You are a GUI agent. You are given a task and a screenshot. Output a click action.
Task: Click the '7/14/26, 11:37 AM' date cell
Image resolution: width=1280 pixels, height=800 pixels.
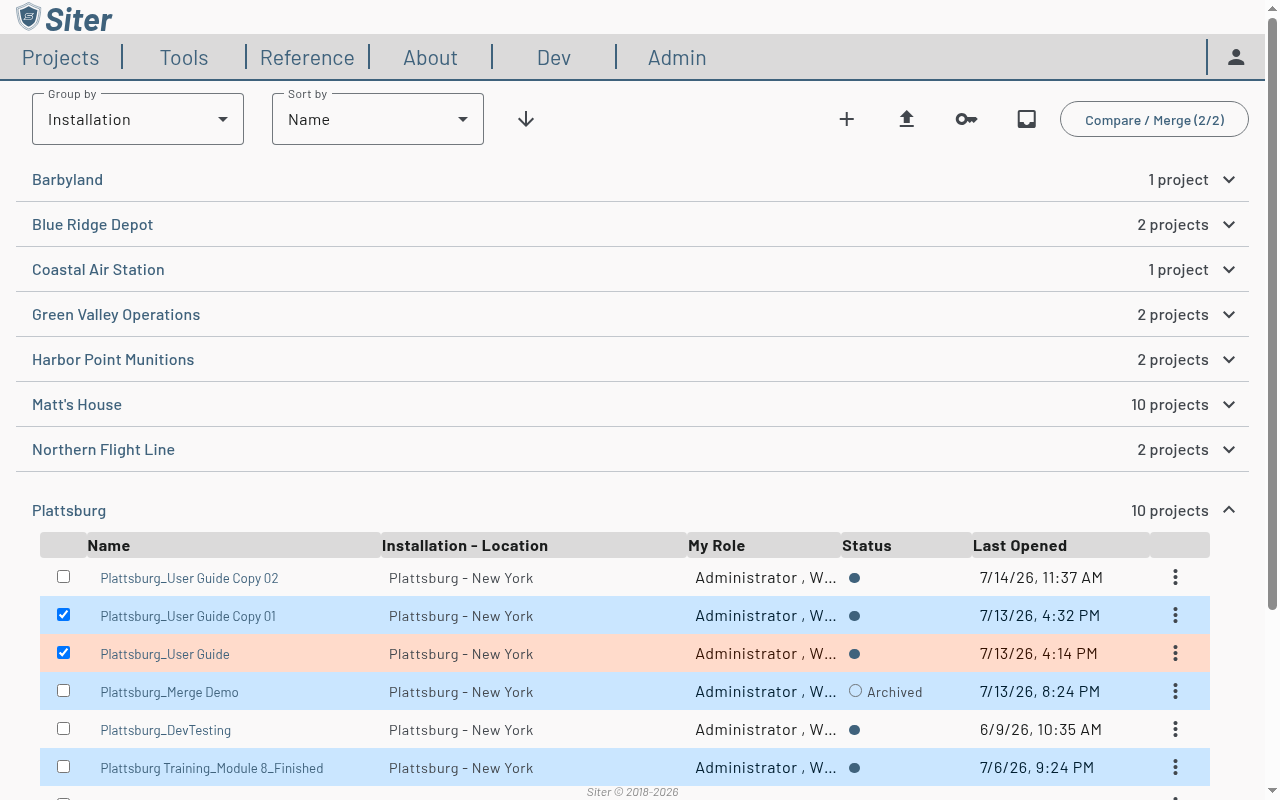1041,577
